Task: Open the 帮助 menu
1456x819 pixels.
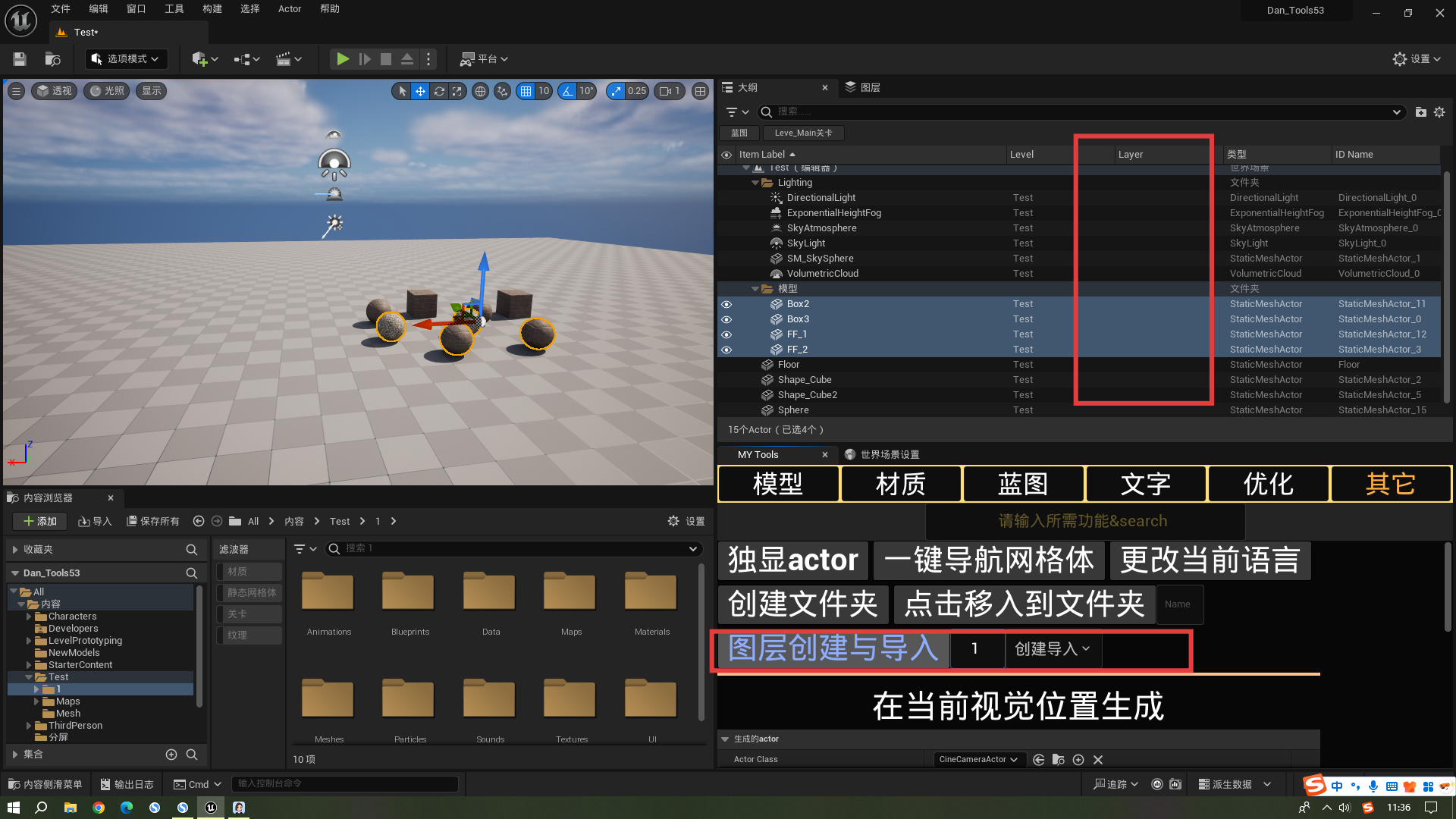Action: [330, 9]
